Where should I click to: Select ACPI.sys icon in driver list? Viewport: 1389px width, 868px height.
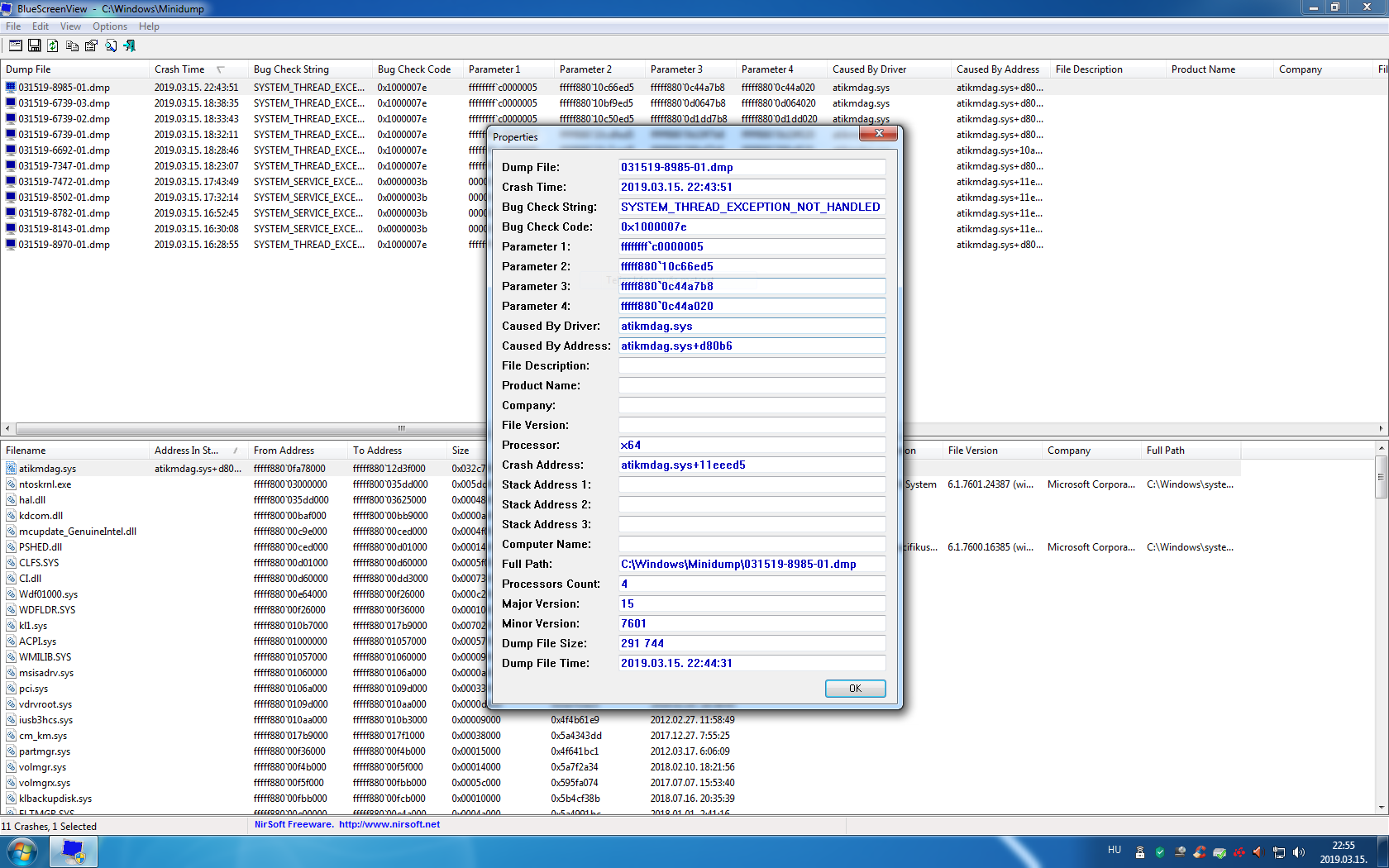click(11, 641)
